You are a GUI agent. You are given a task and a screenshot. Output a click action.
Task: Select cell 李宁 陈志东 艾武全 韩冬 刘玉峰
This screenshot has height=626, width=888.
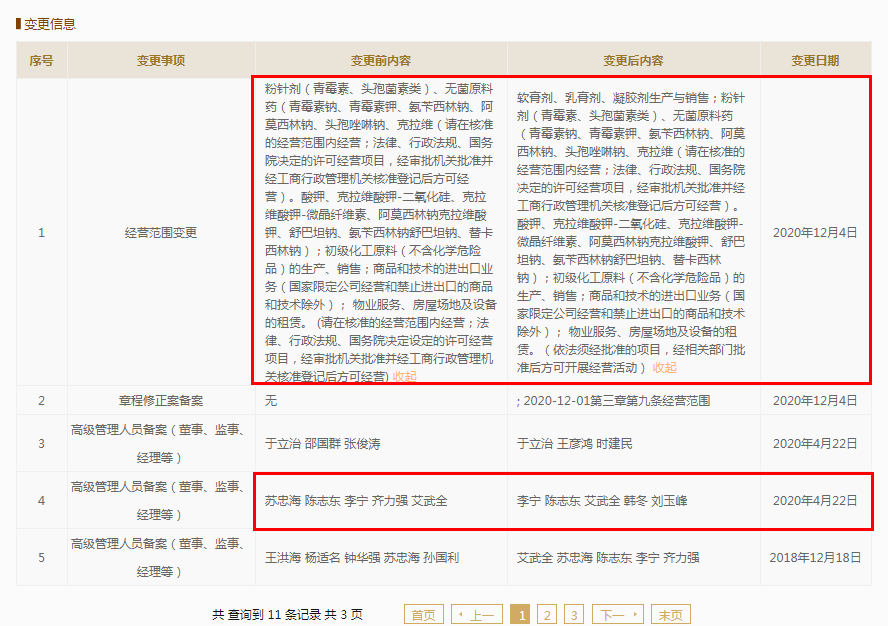[x=633, y=501]
